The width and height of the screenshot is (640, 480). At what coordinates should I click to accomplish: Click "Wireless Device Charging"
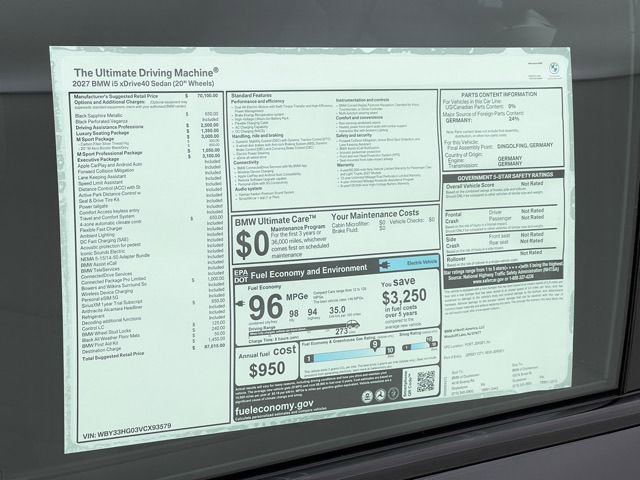pos(107,293)
